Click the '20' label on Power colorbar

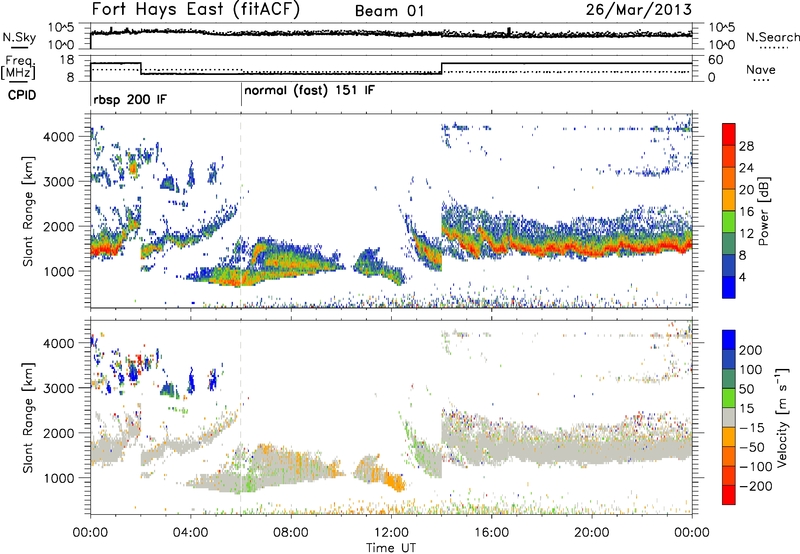[746, 190]
